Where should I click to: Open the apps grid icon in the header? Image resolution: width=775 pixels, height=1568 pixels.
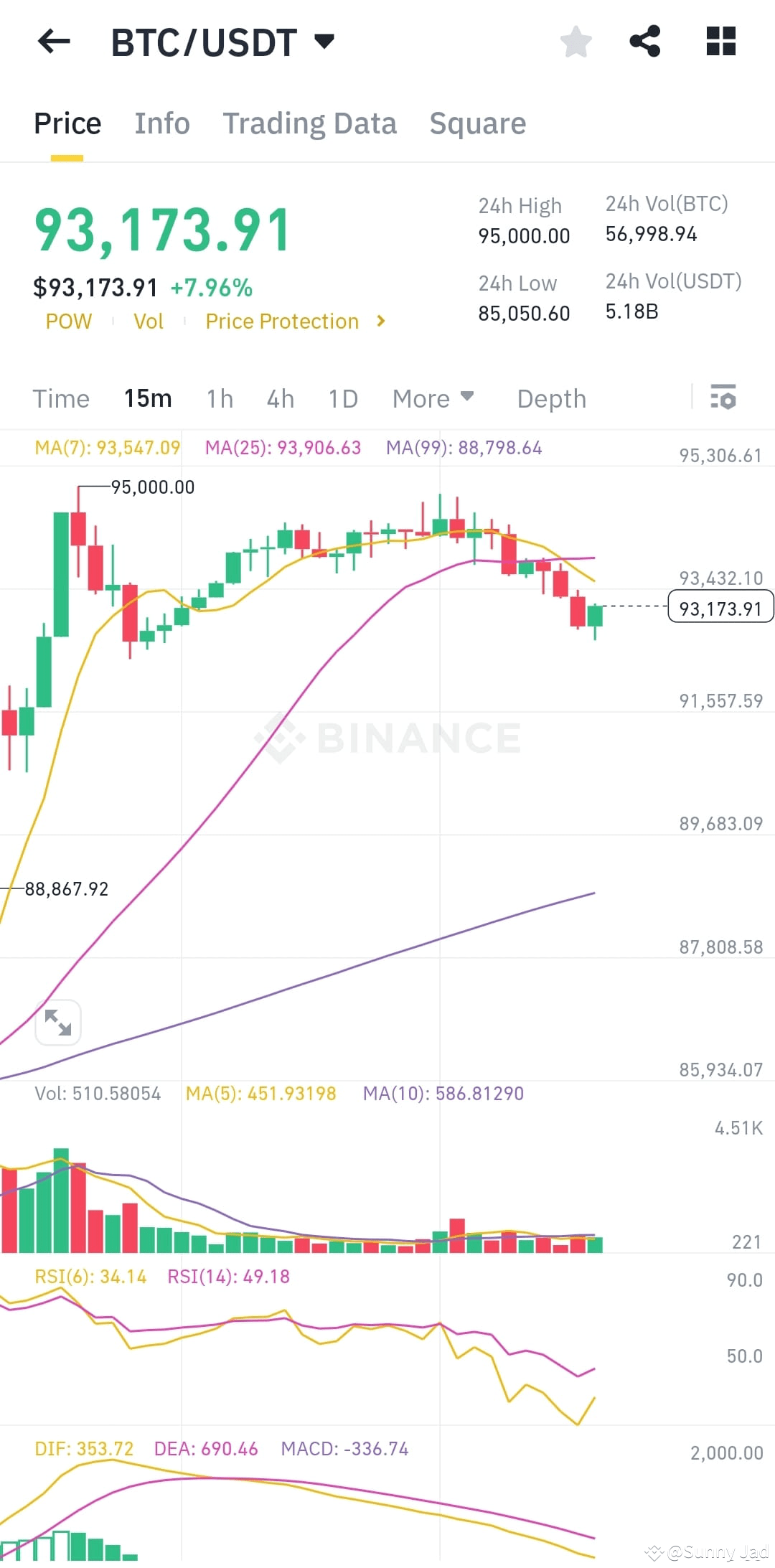721,41
